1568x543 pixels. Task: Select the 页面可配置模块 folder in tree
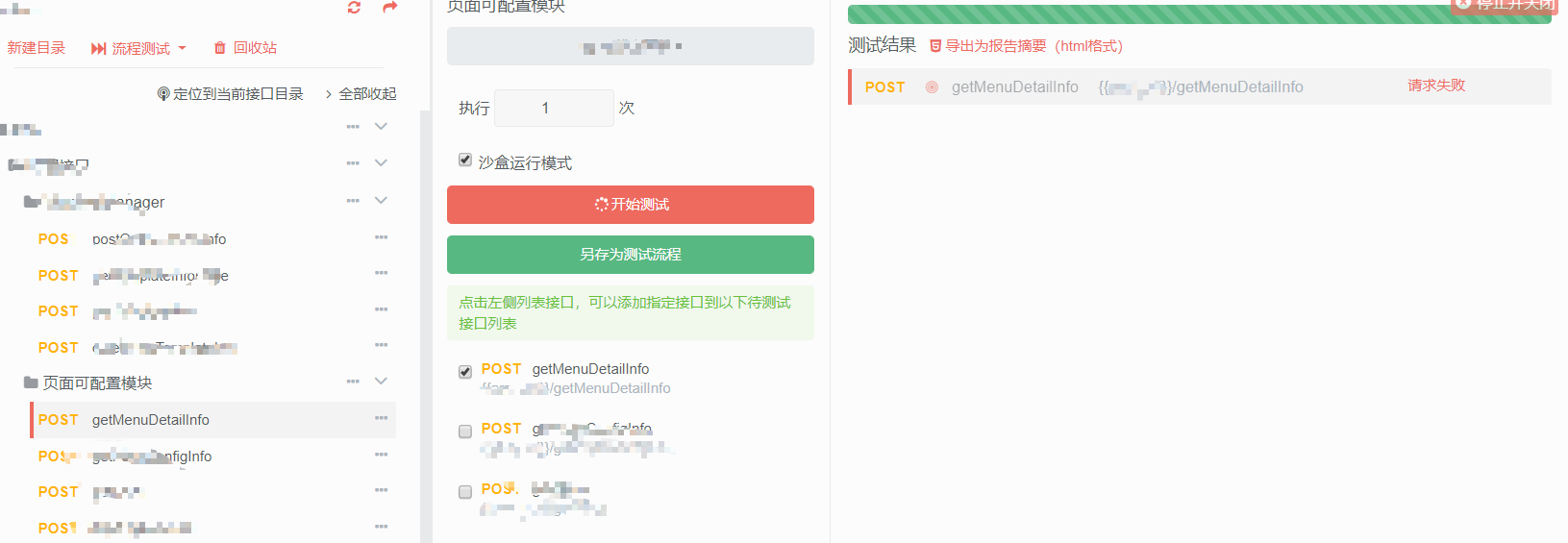coord(97,383)
